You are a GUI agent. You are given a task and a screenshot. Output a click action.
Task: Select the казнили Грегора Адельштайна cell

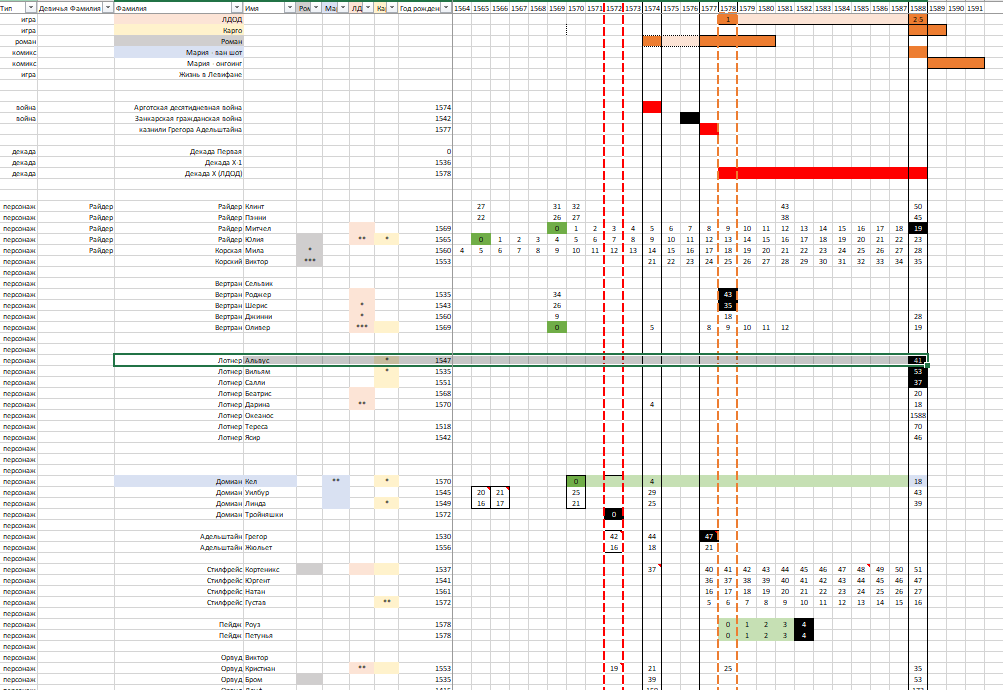pyautogui.click(x=179, y=129)
